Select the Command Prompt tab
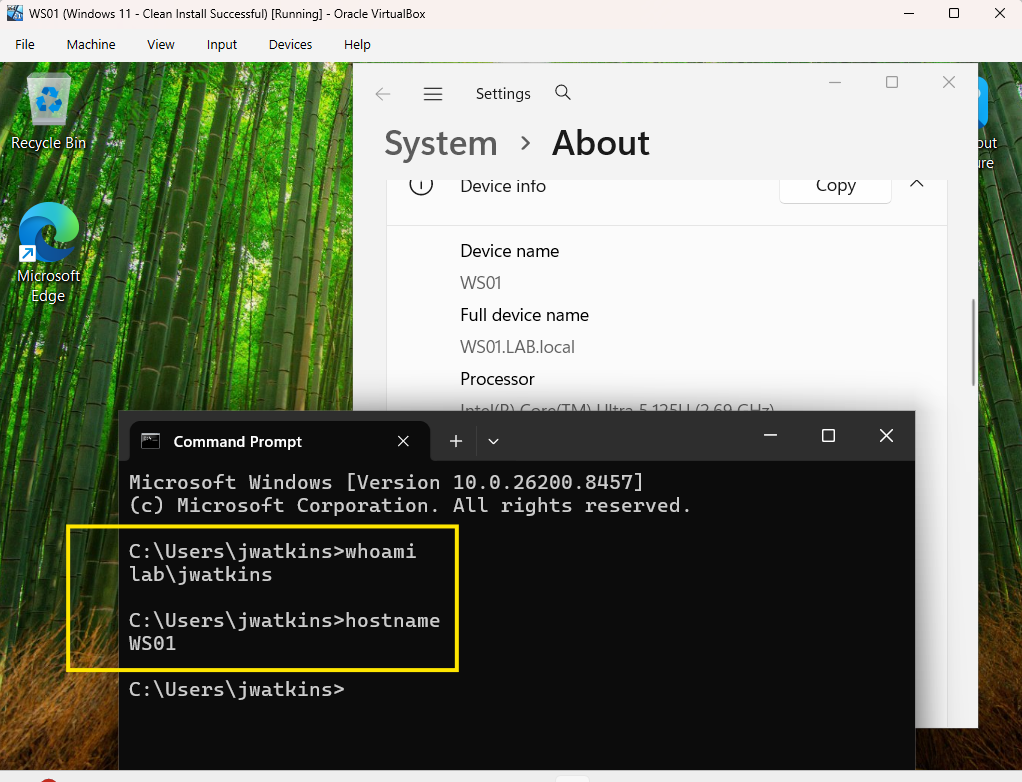1022x782 pixels. [280, 441]
